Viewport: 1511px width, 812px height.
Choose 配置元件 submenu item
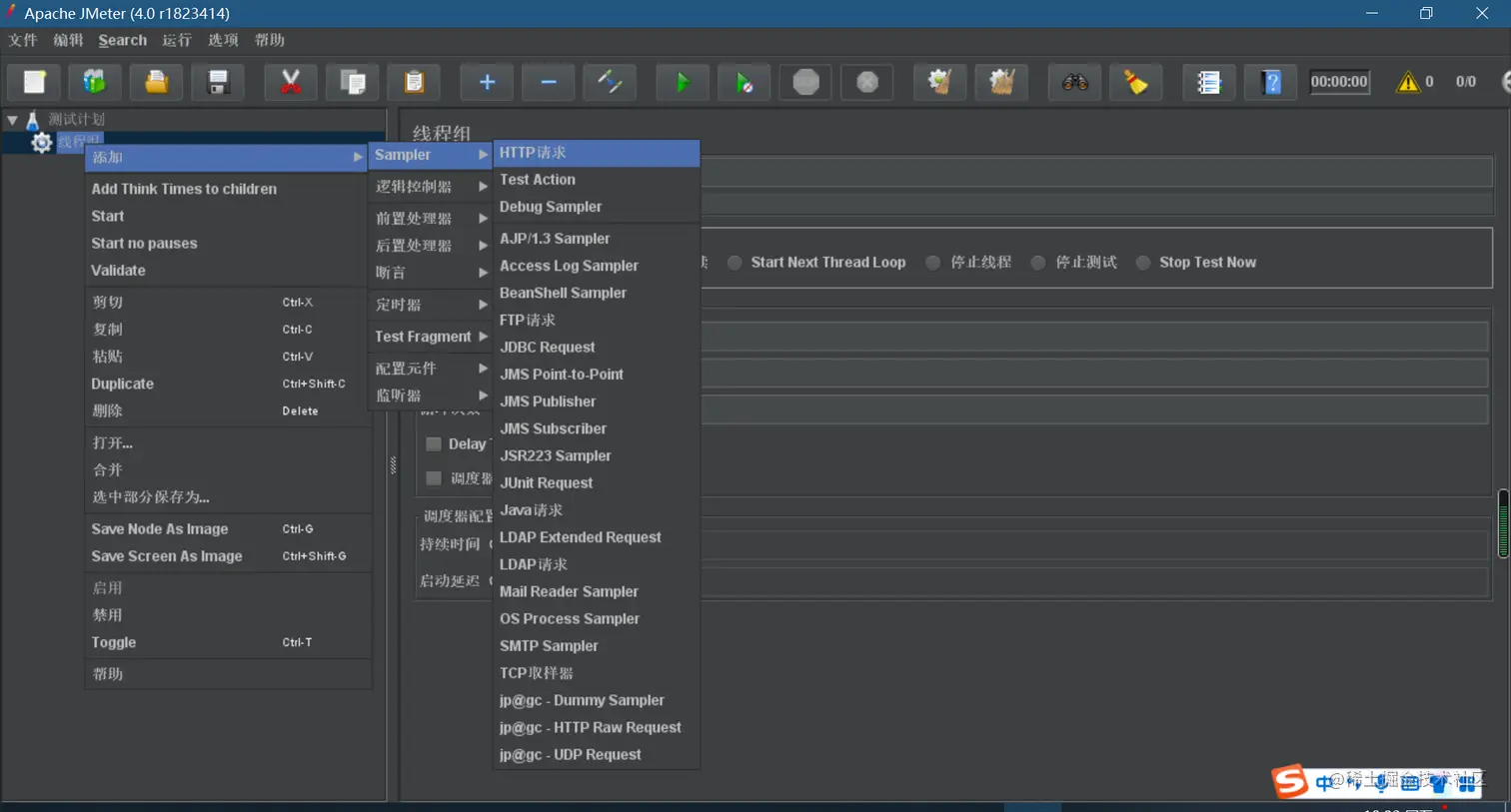[431, 369]
